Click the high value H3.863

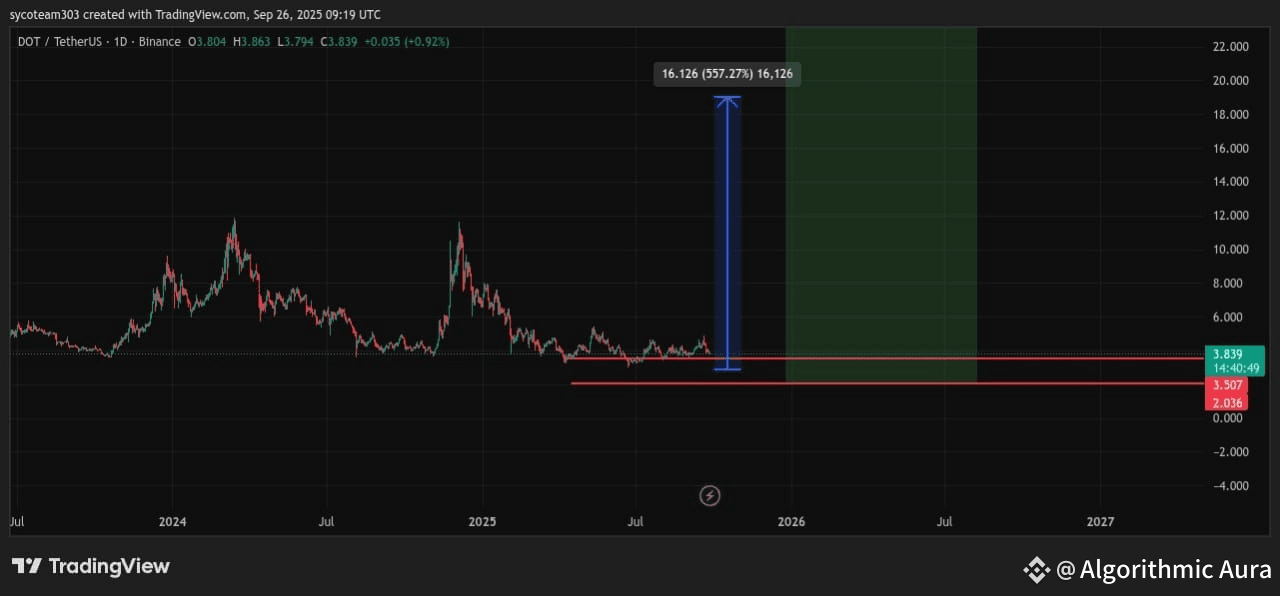coord(252,42)
